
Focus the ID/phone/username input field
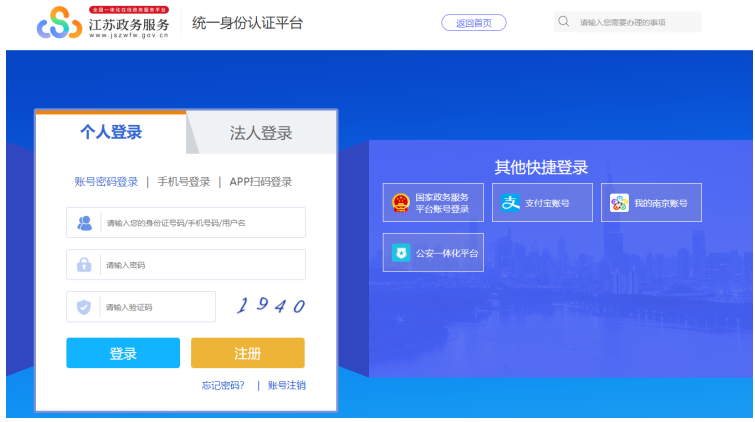(x=186, y=223)
